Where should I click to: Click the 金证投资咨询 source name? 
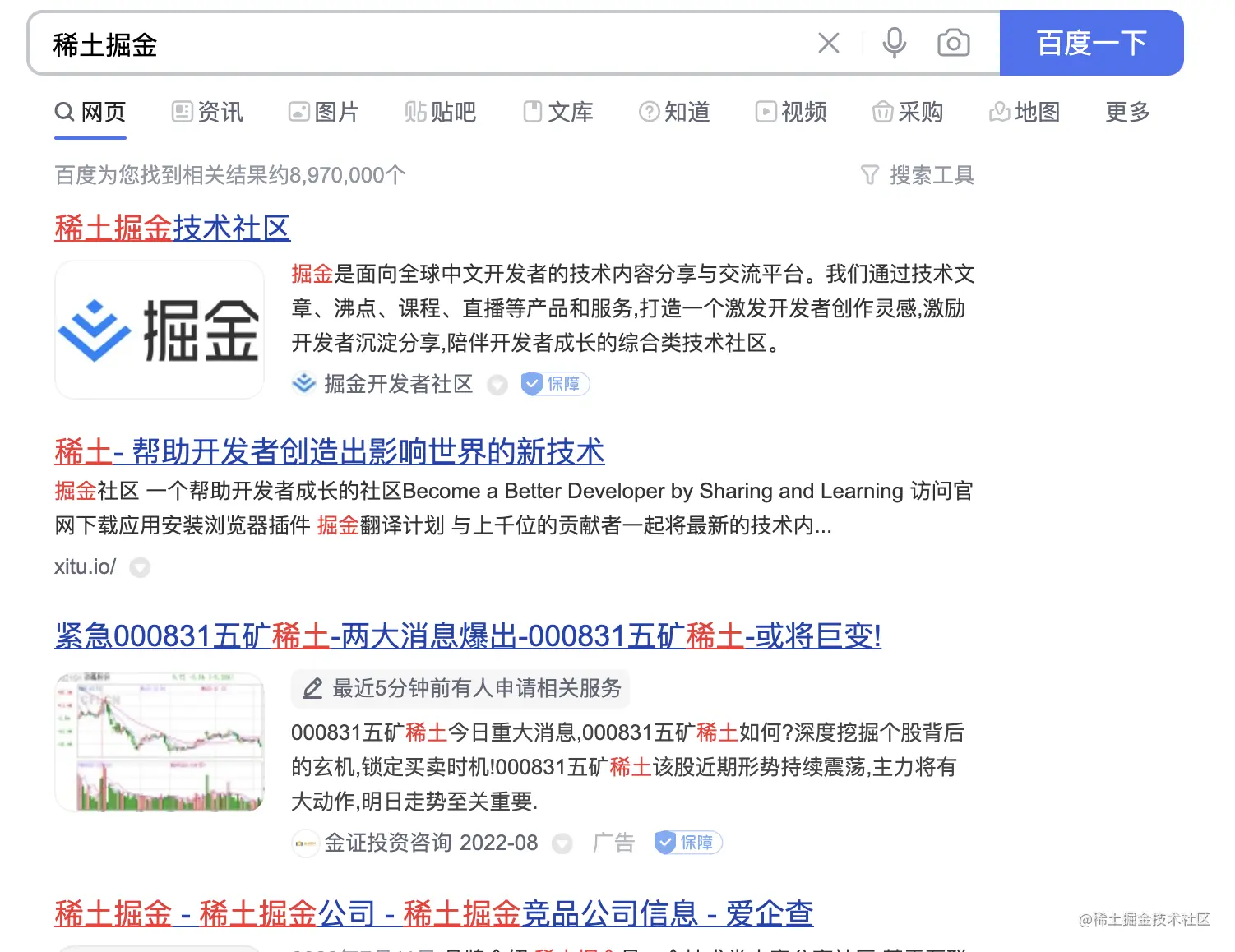click(x=388, y=843)
